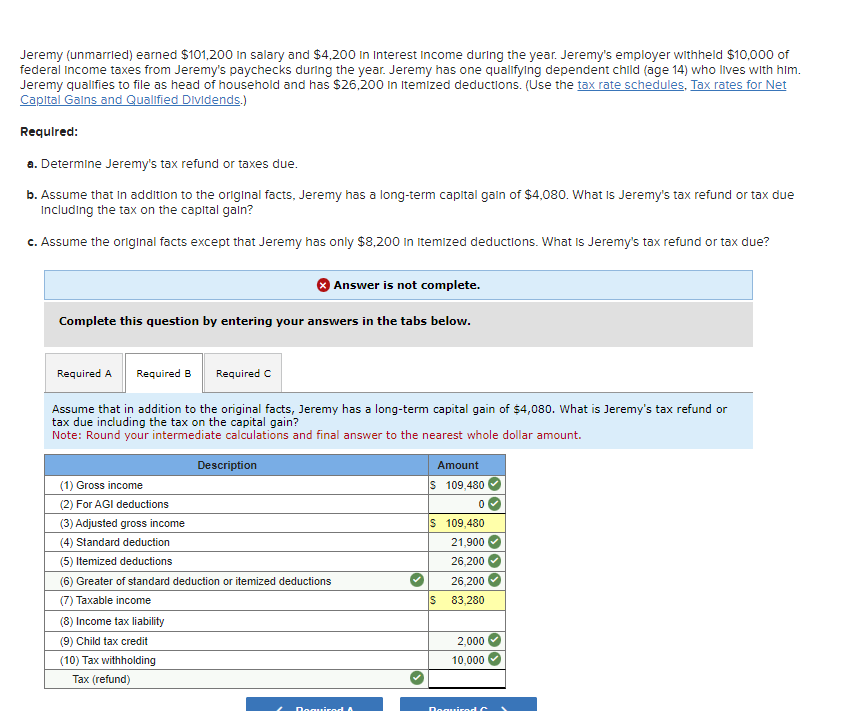
Task: Click the Amount column header
Action: tap(467, 465)
